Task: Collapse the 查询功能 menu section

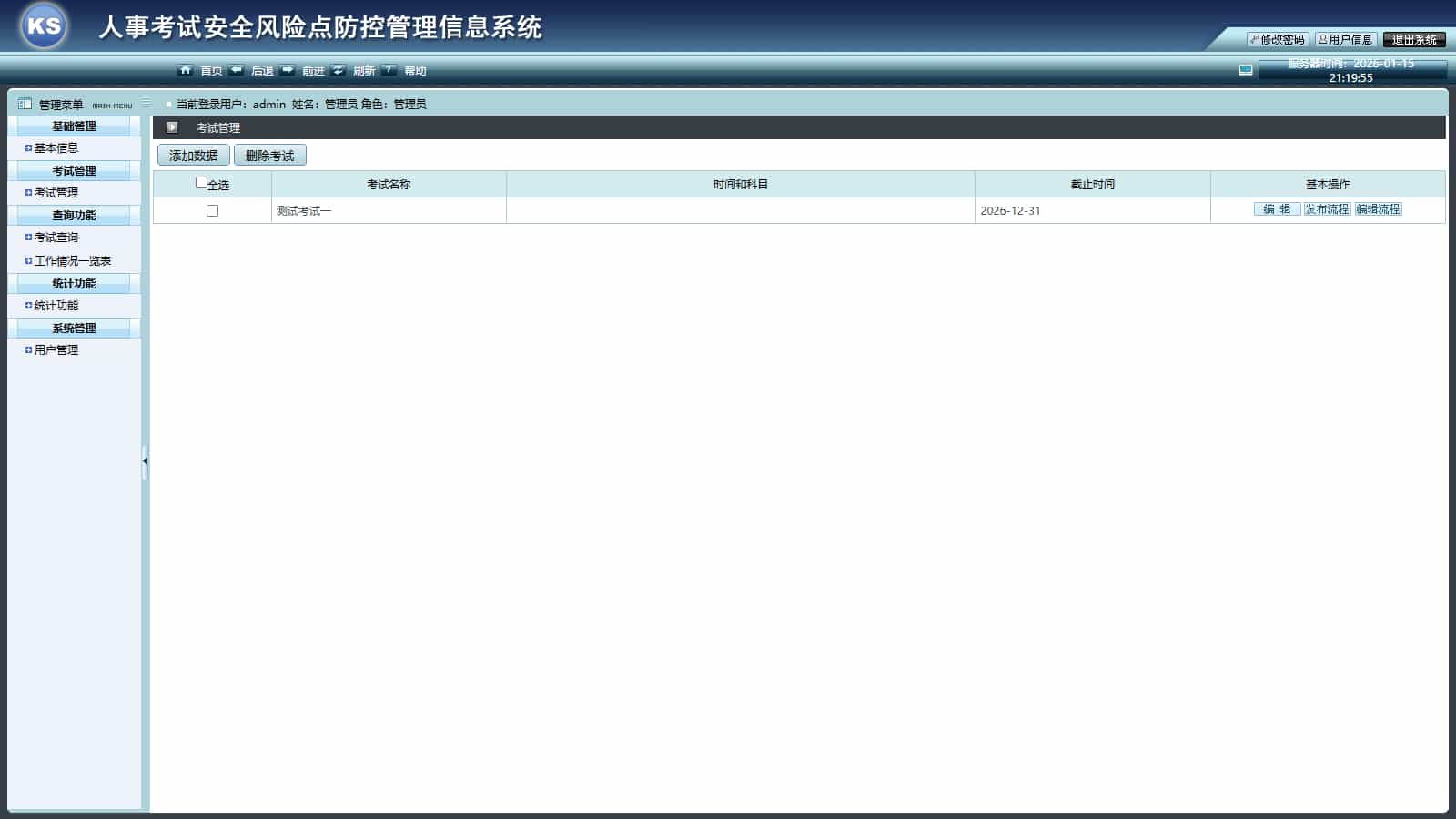Action: (74, 216)
